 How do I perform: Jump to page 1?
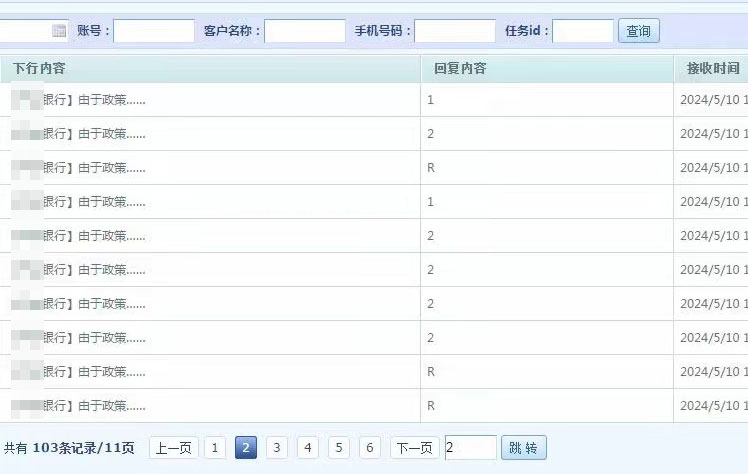point(215,448)
